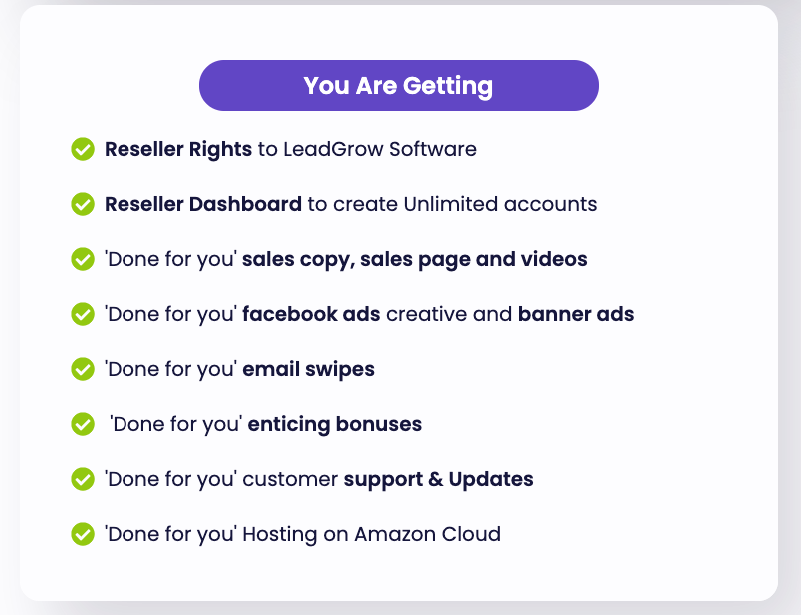801x615 pixels.
Task: Select 'sales copy, sales page and videos' text
Action: click(415, 259)
